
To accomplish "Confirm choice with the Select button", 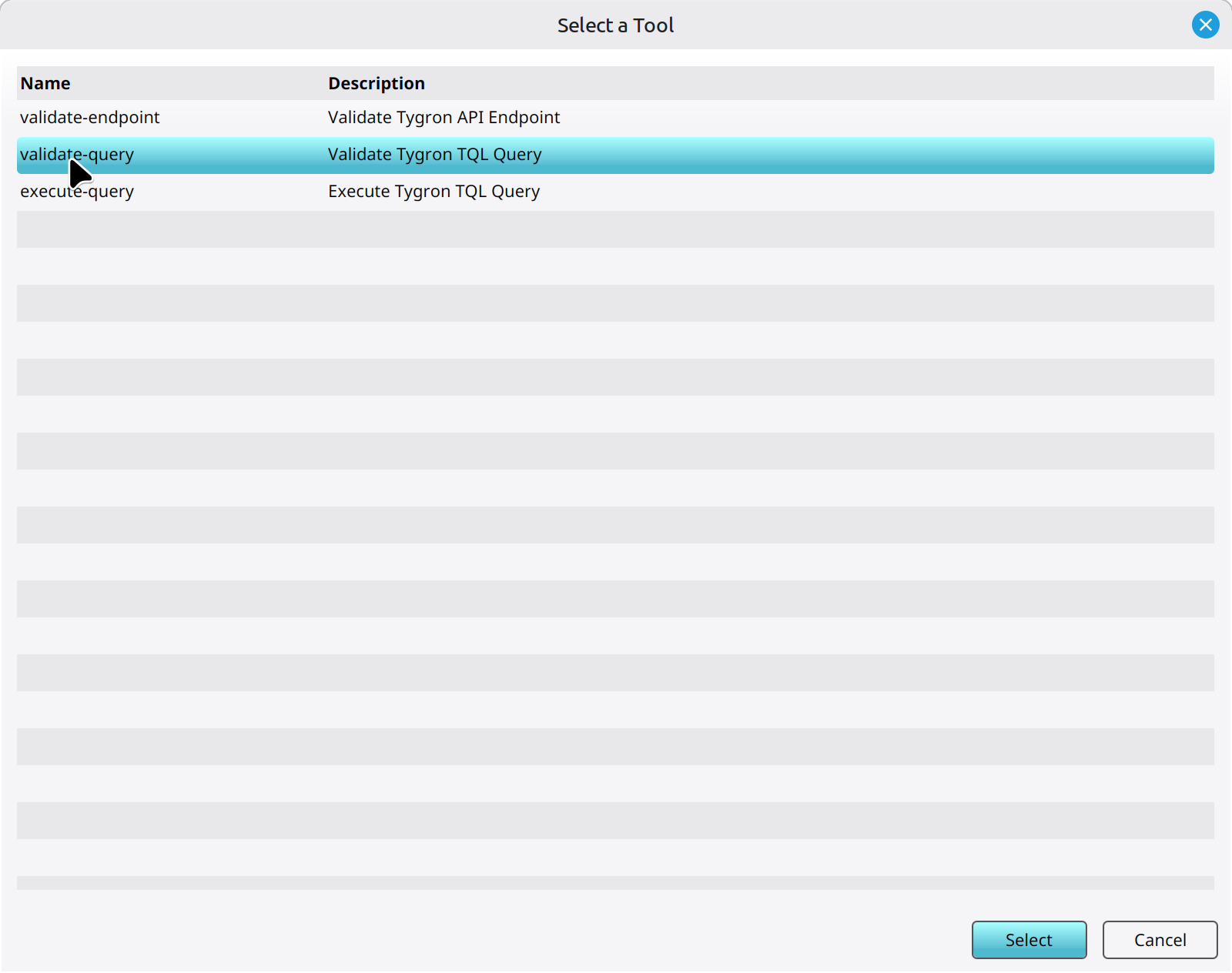I will point(1029,939).
